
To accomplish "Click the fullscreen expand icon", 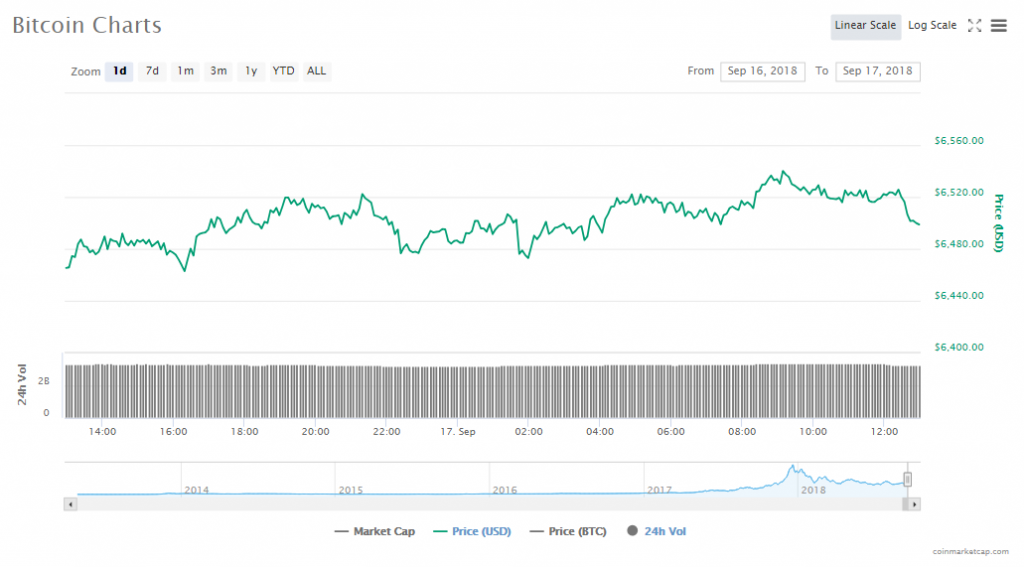I will [974, 26].
